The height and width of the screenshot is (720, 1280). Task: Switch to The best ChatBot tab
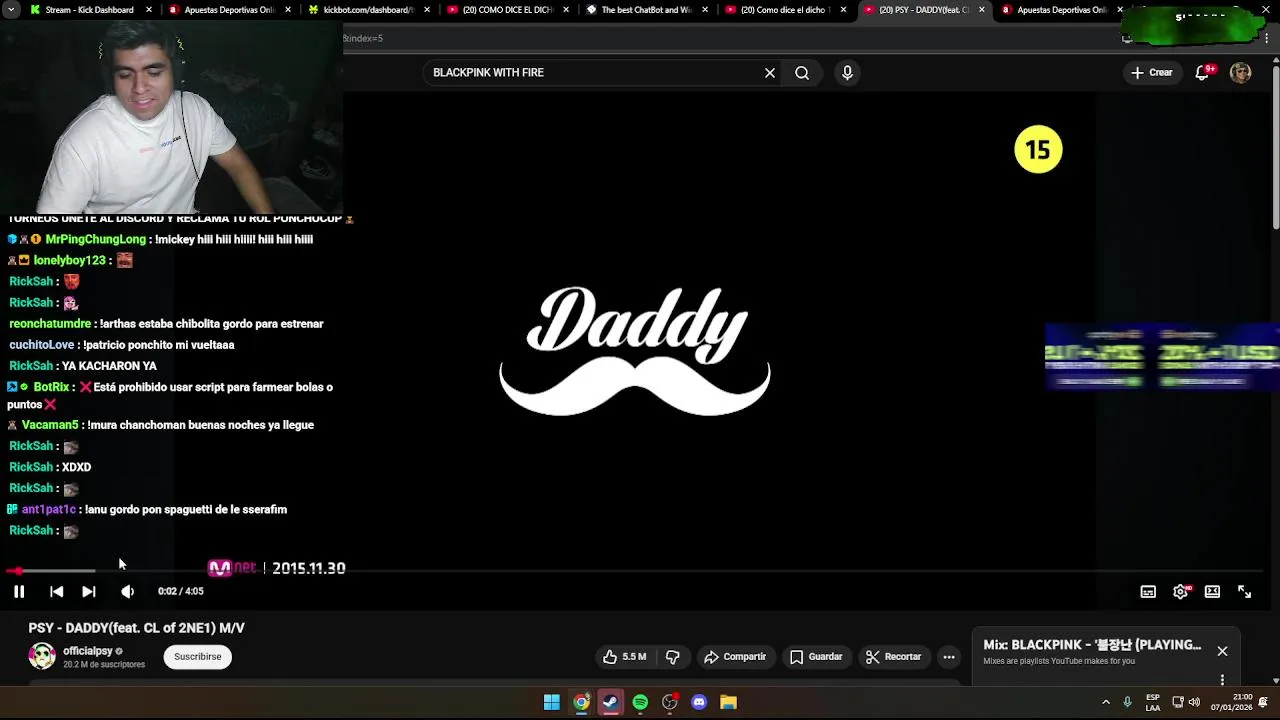646,10
